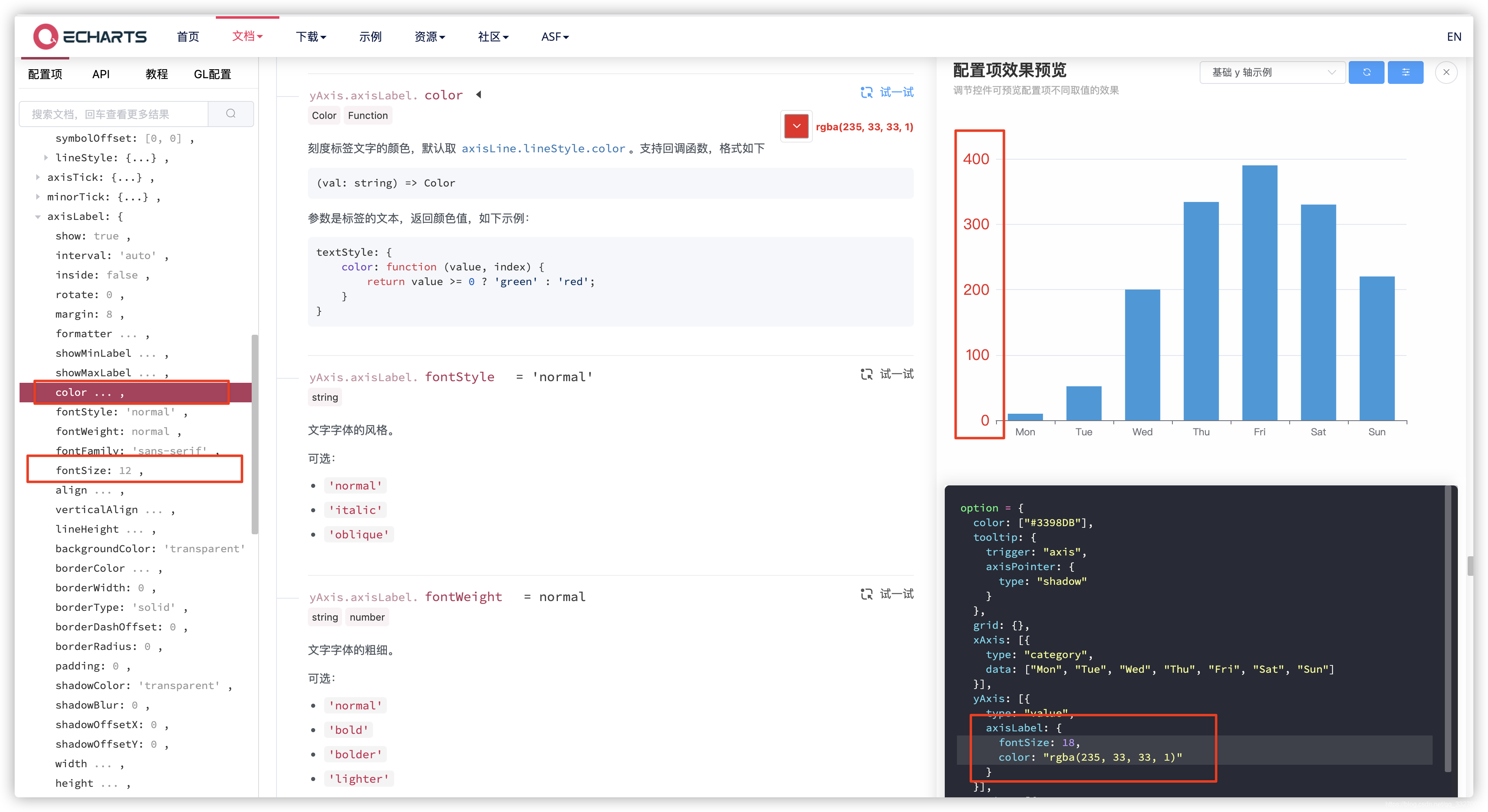1488x812 pixels.
Task: Click the sidebar tree scrollbar
Action: coord(255,434)
